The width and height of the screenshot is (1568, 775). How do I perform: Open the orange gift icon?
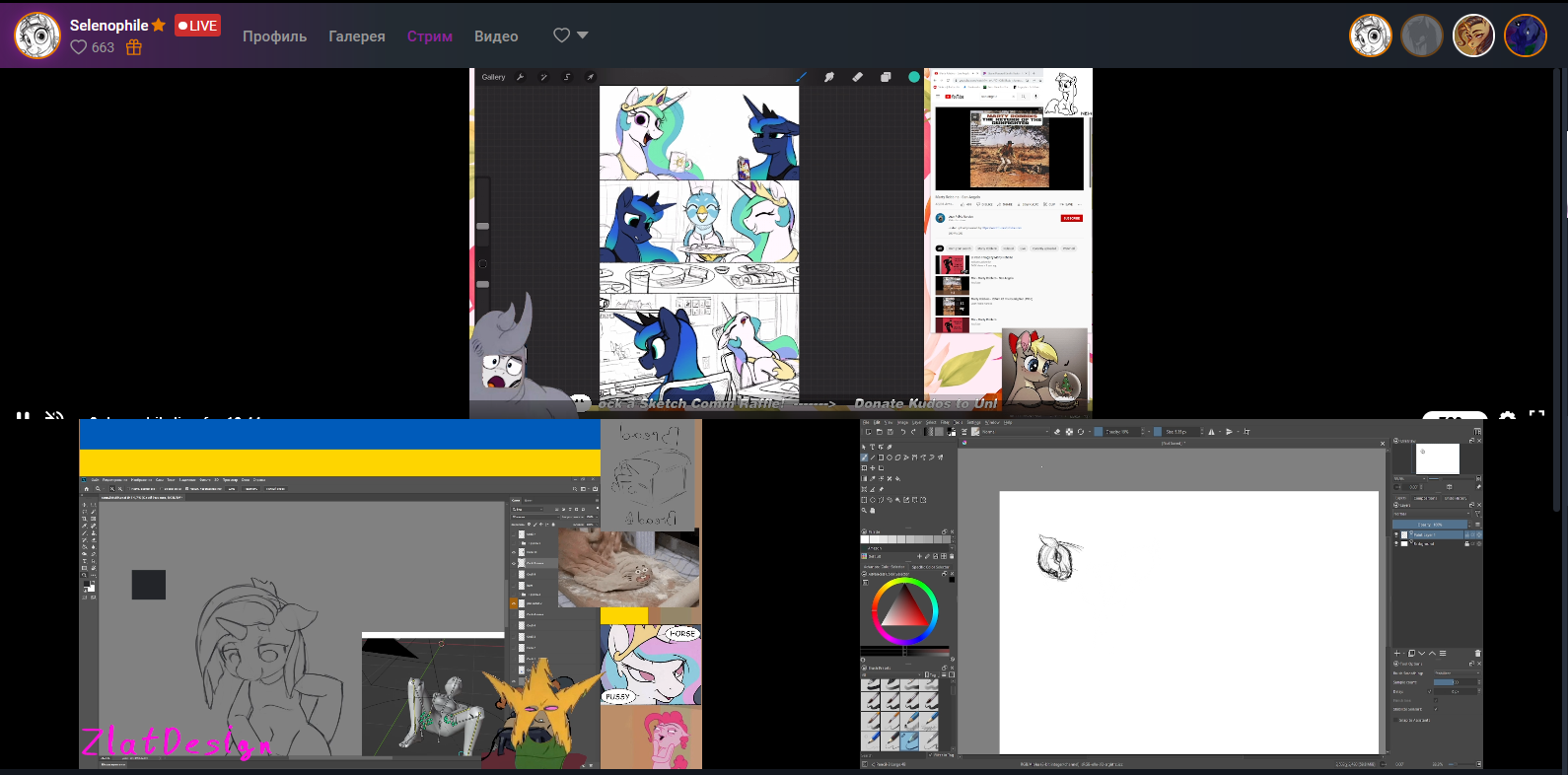pos(134,47)
